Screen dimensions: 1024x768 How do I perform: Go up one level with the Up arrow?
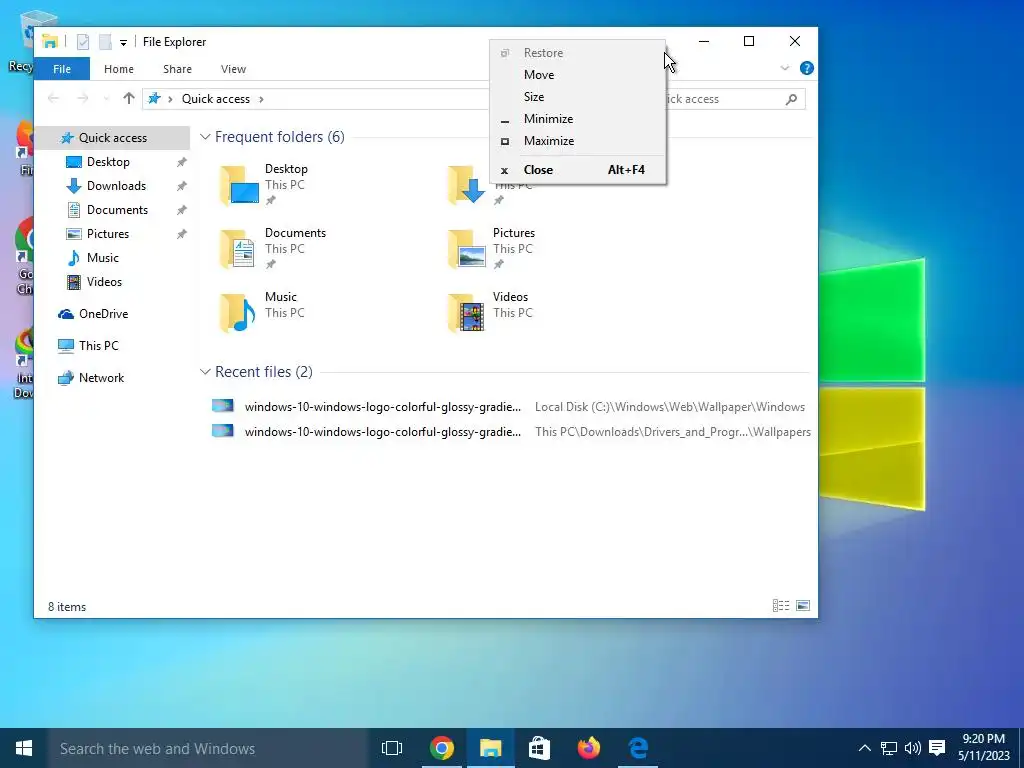[x=129, y=99]
